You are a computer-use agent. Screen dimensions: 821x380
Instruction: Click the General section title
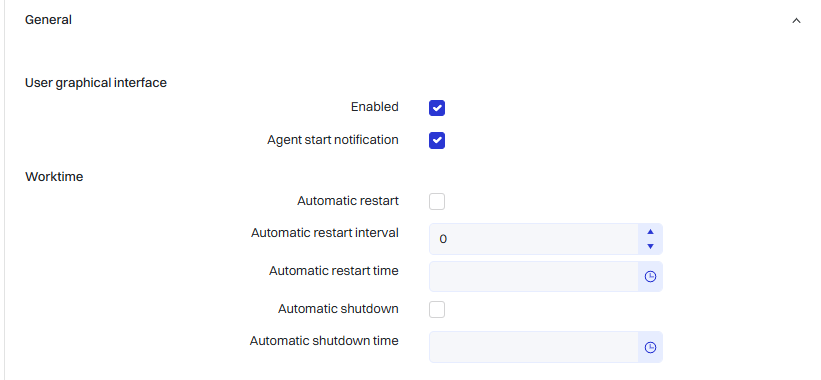pos(48,20)
